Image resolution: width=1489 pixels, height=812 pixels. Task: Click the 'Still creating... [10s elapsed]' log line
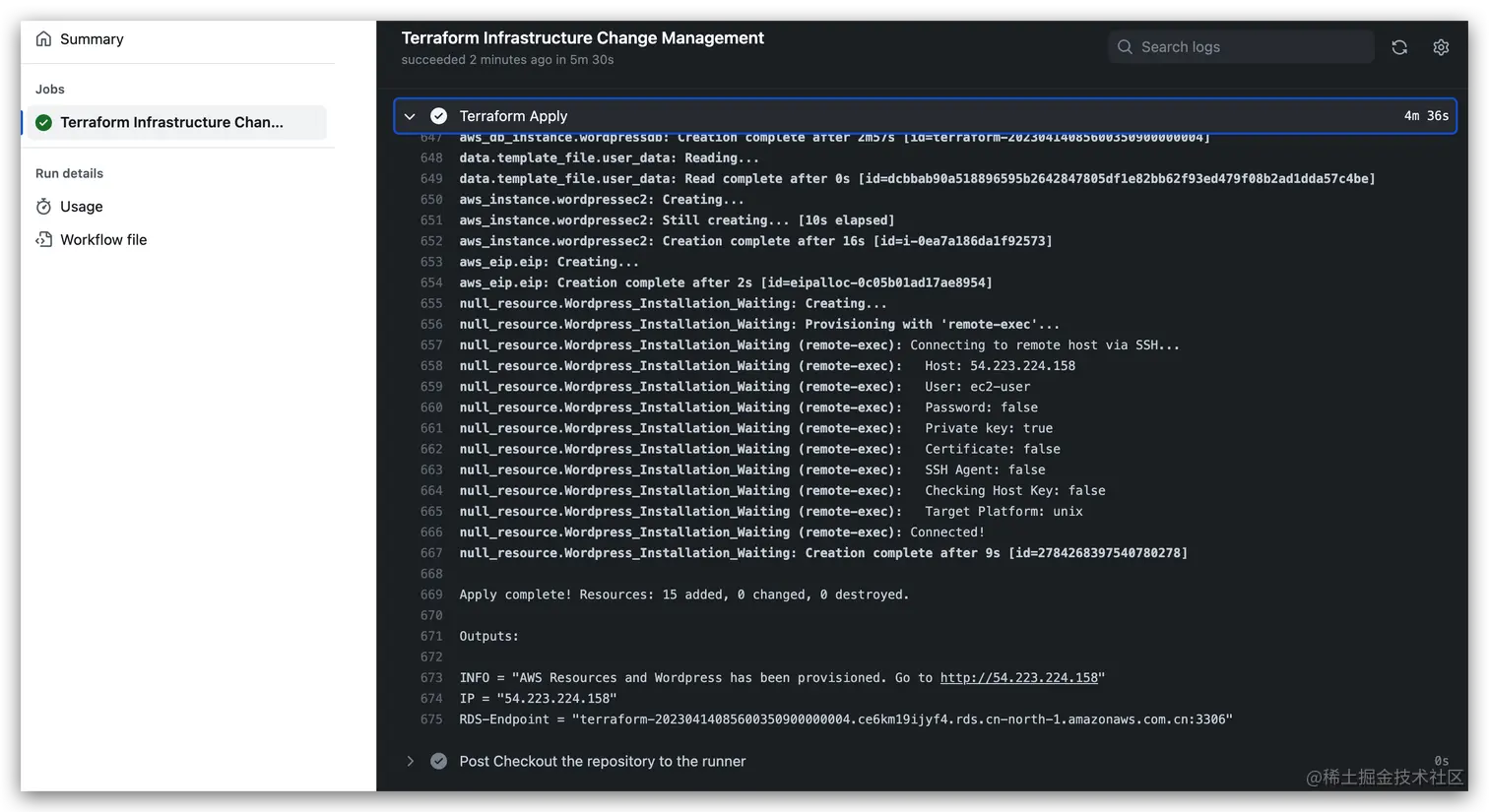677,220
